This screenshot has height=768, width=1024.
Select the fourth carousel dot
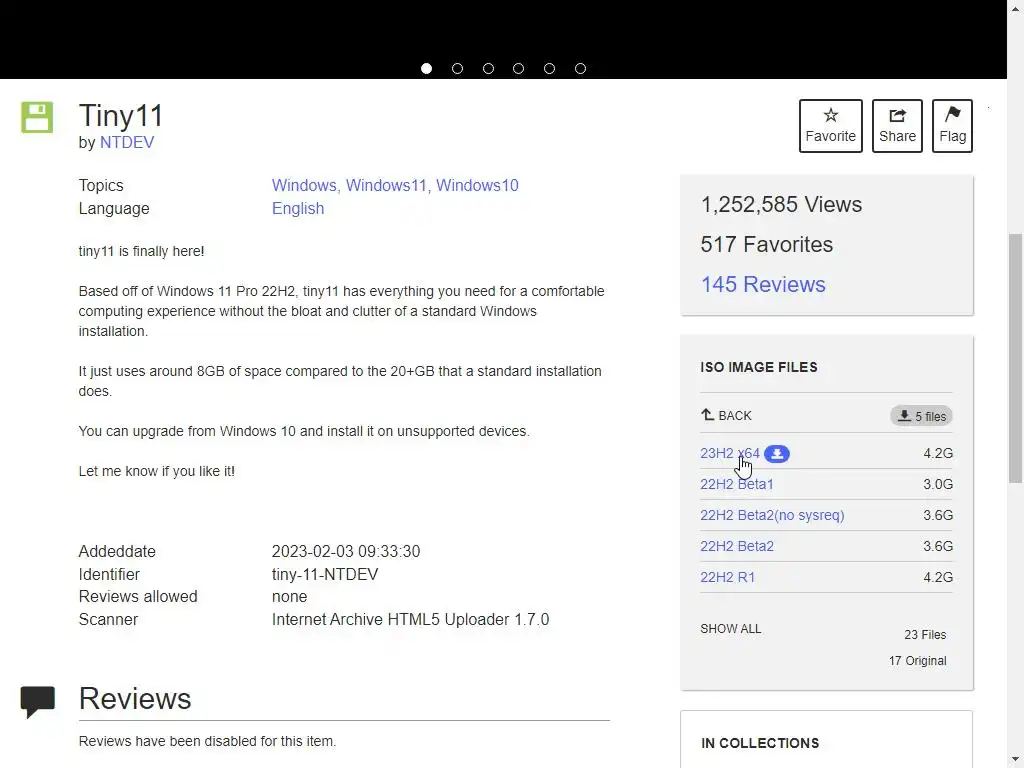click(519, 69)
